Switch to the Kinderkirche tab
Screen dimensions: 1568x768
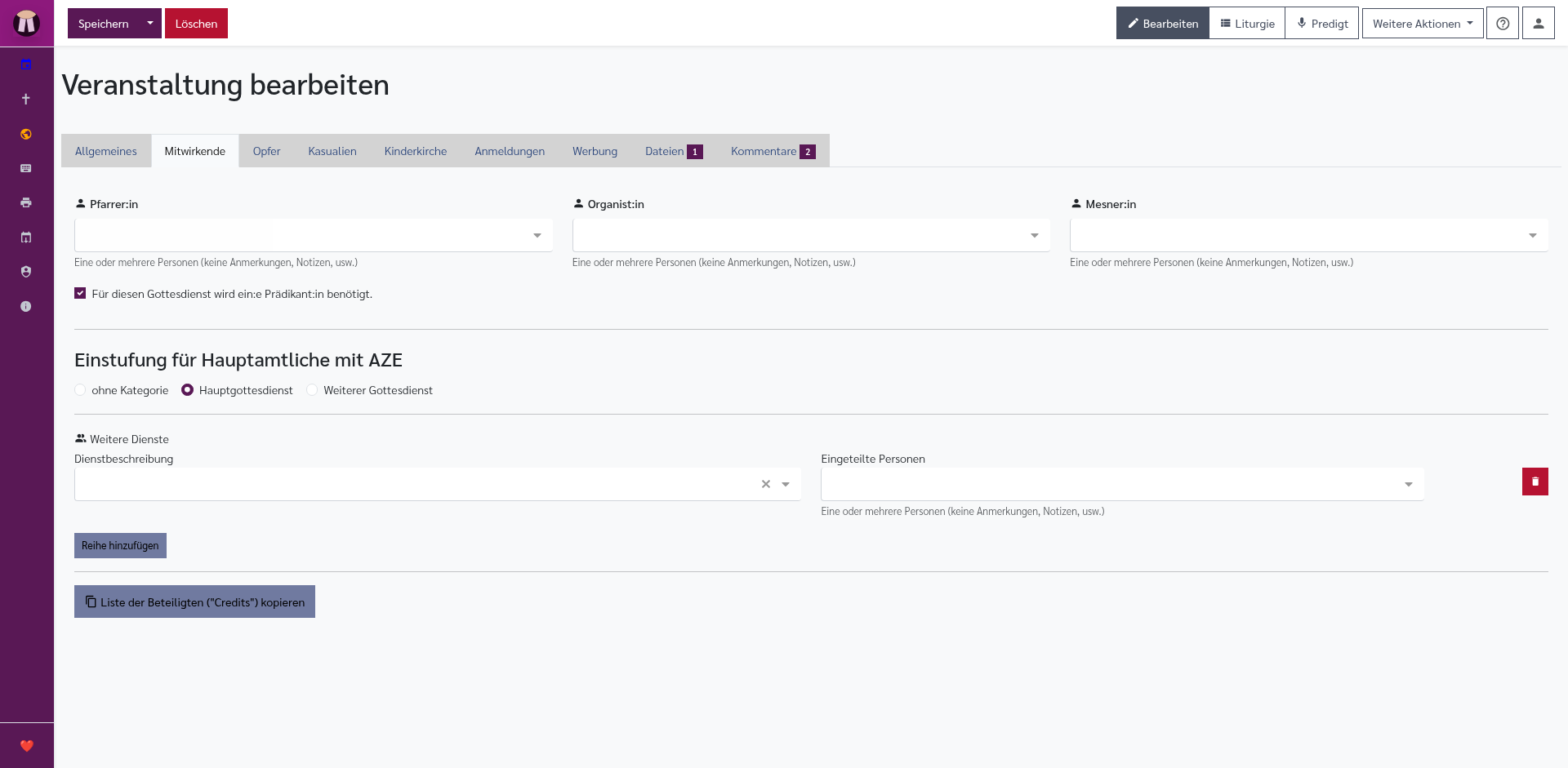[x=416, y=151]
